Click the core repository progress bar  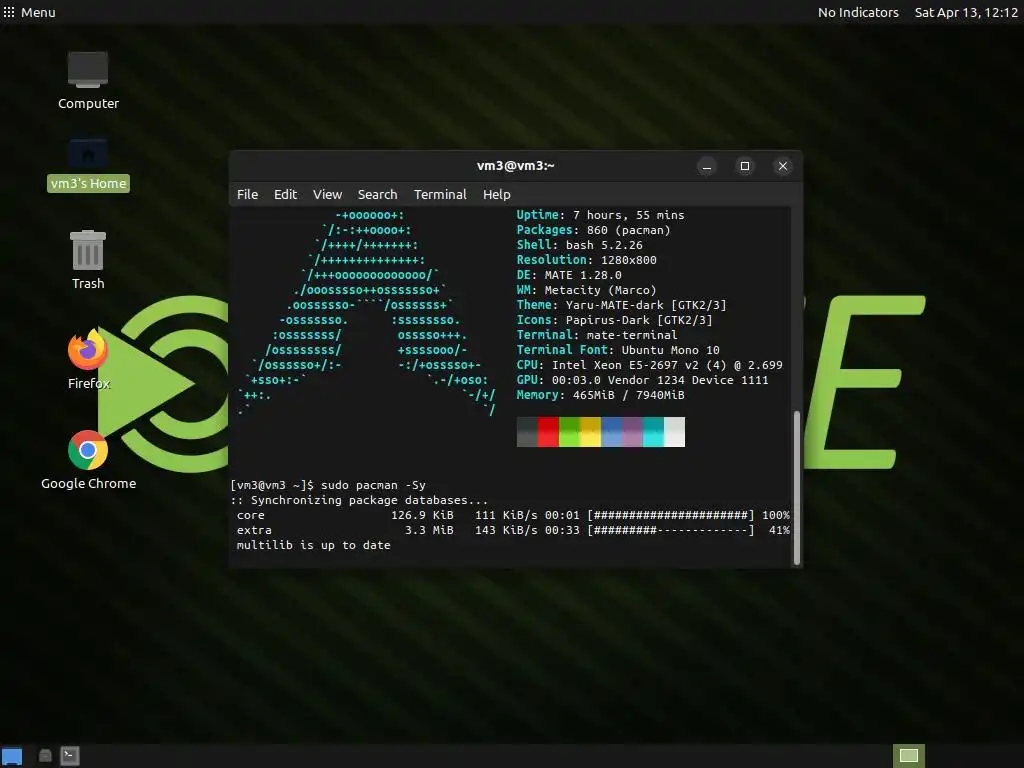(671, 515)
